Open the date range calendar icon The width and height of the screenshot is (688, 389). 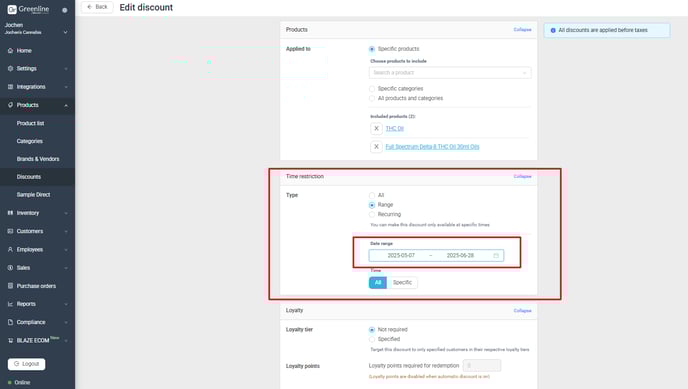pos(496,255)
